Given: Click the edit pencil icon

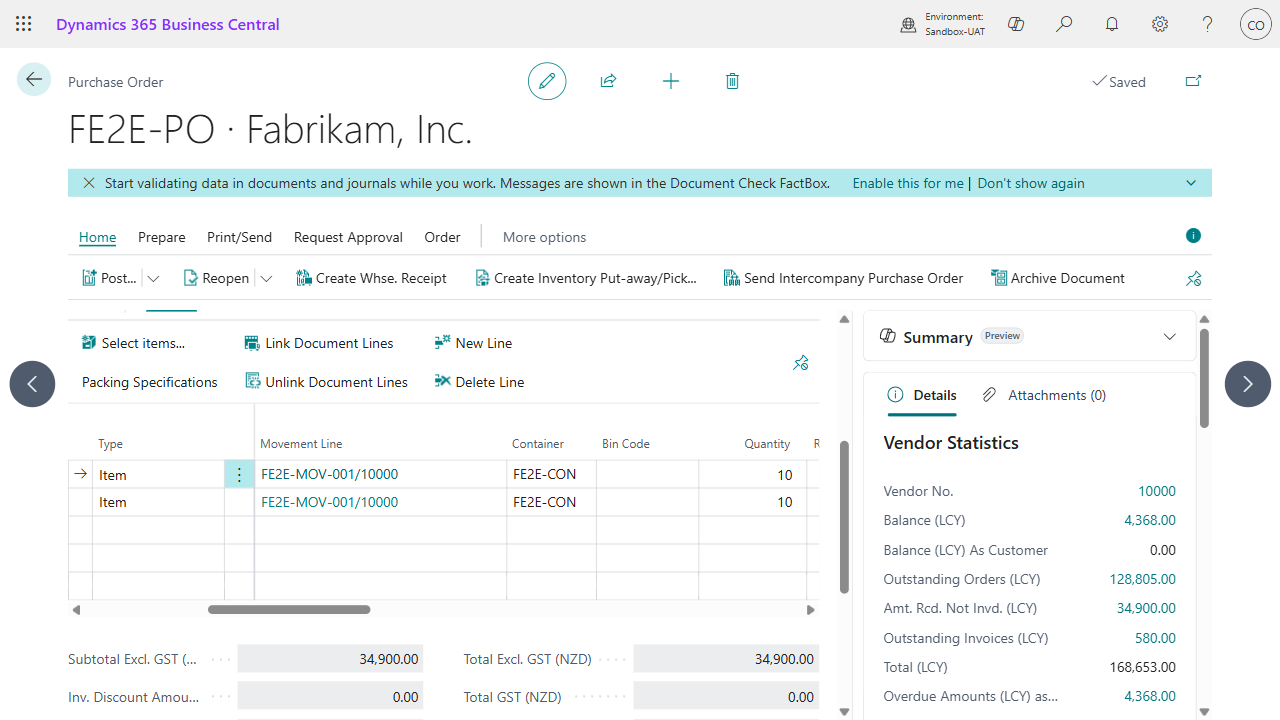Looking at the screenshot, I should pos(547,81).
